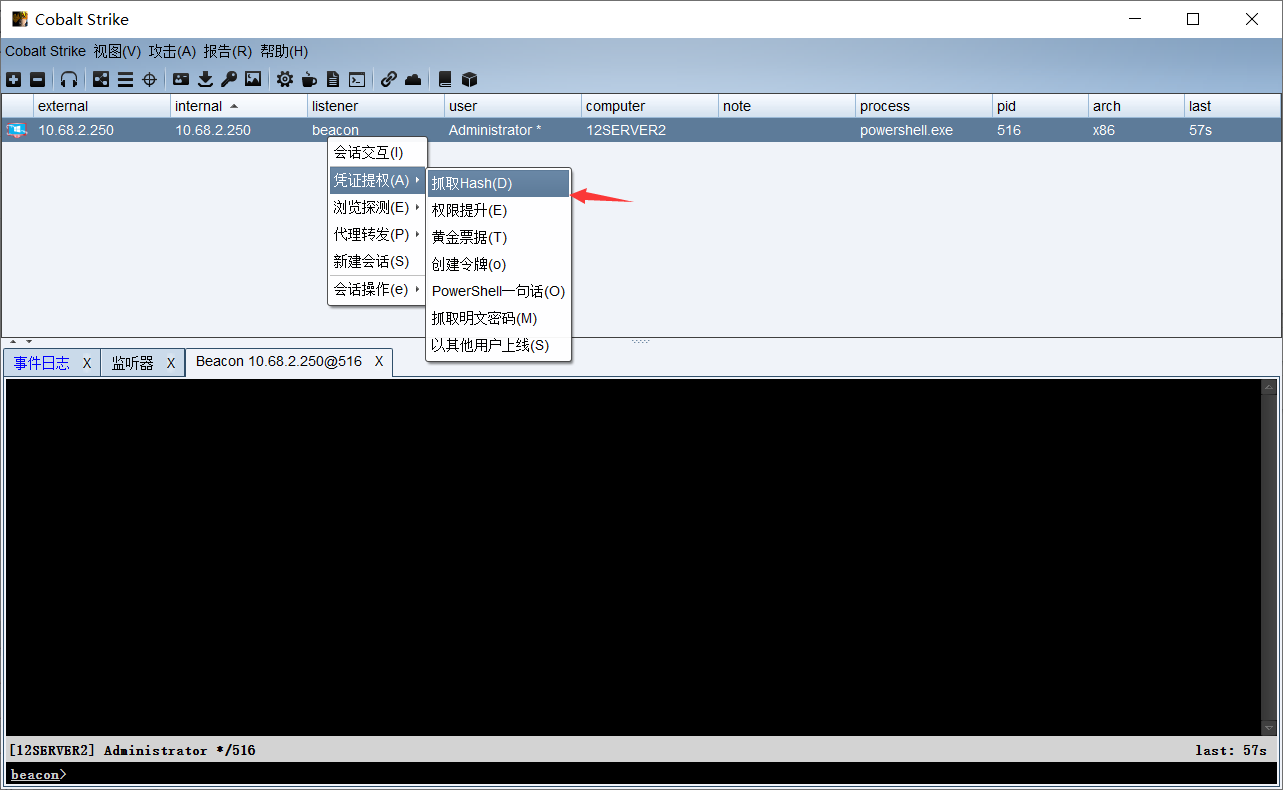Image resolution: width=1283 pixels, height=790 pixels.
Task: Open the 攻击(A) menu
Action: (x=172, y=51)
